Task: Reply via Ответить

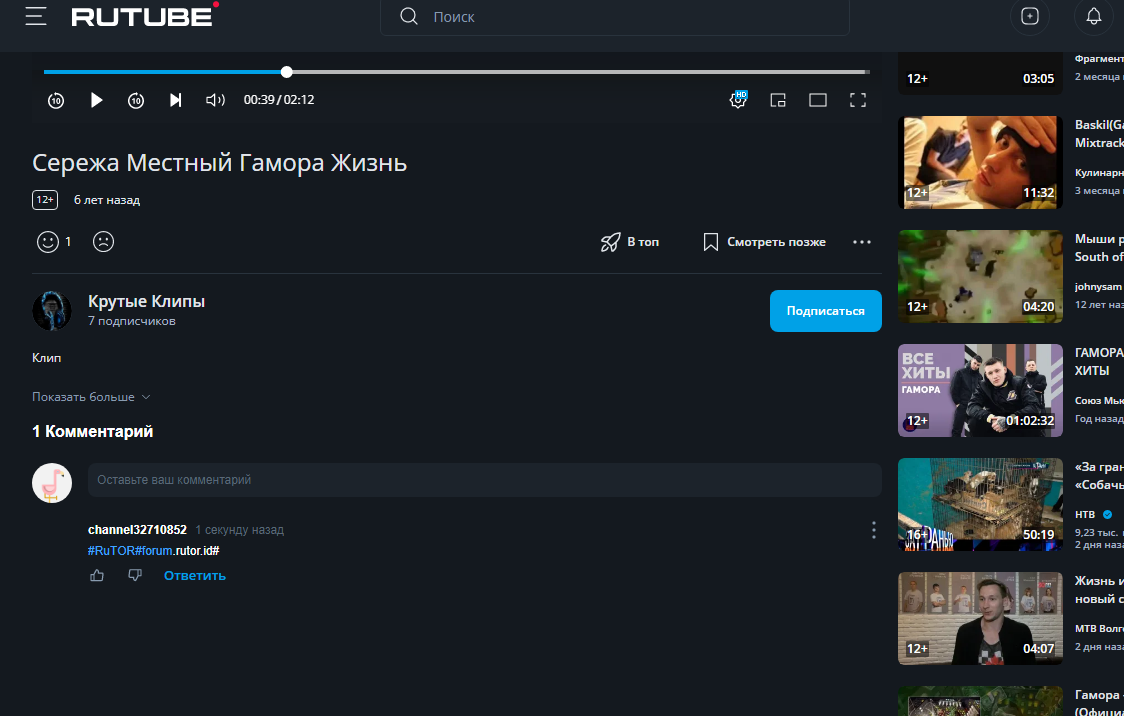Action: pyautogui.click(x=195, y=576)
